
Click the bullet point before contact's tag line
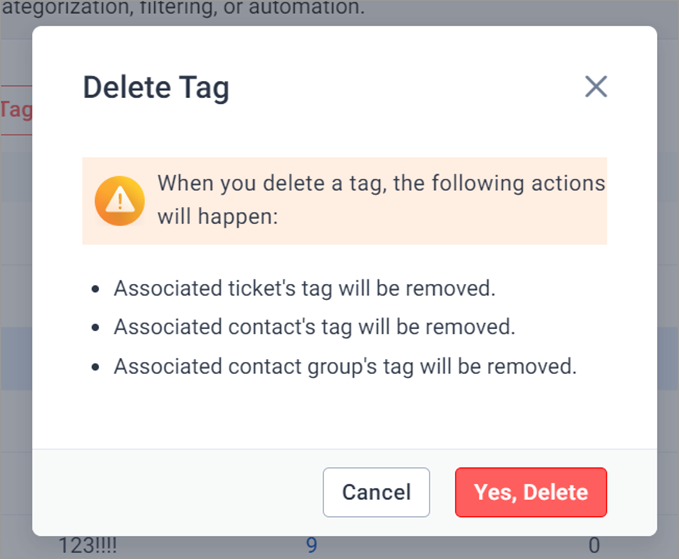96,328
